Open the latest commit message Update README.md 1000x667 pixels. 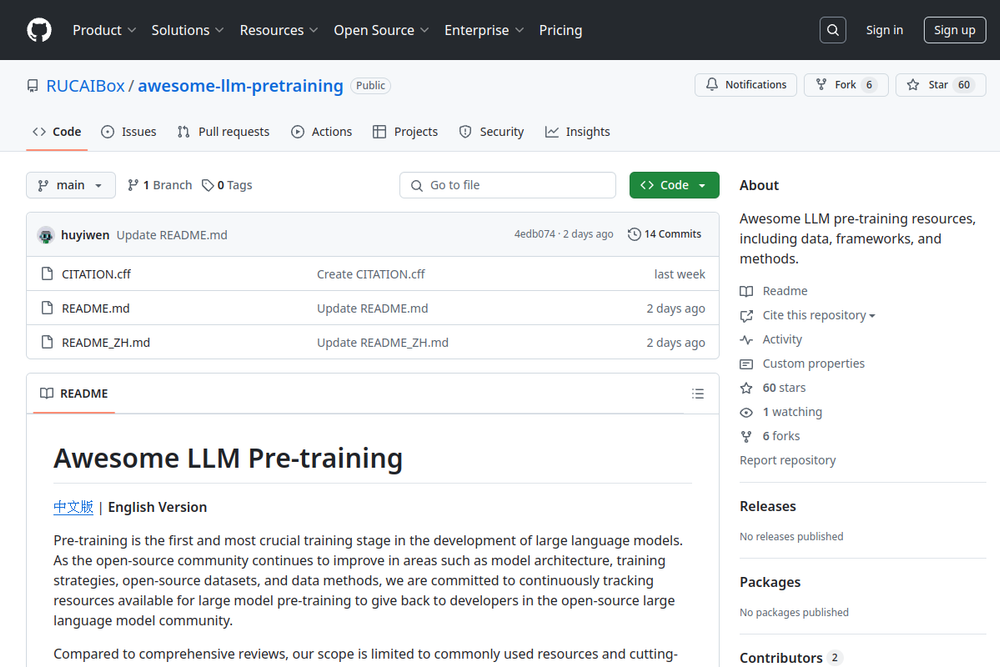pyautogui.click(x=172, y=235)
